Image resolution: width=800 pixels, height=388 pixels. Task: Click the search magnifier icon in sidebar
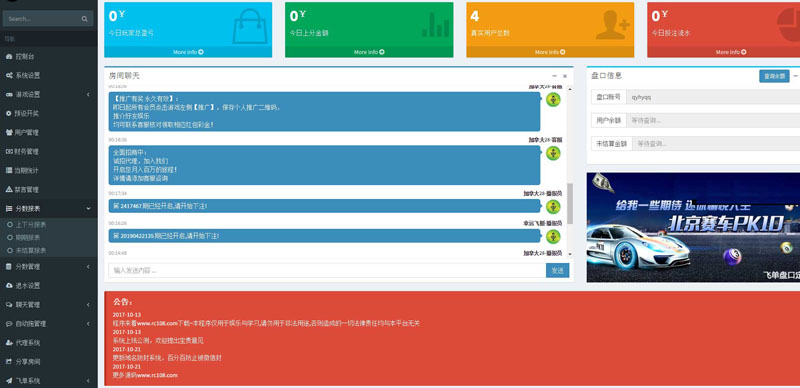click(x=84, y=19)
